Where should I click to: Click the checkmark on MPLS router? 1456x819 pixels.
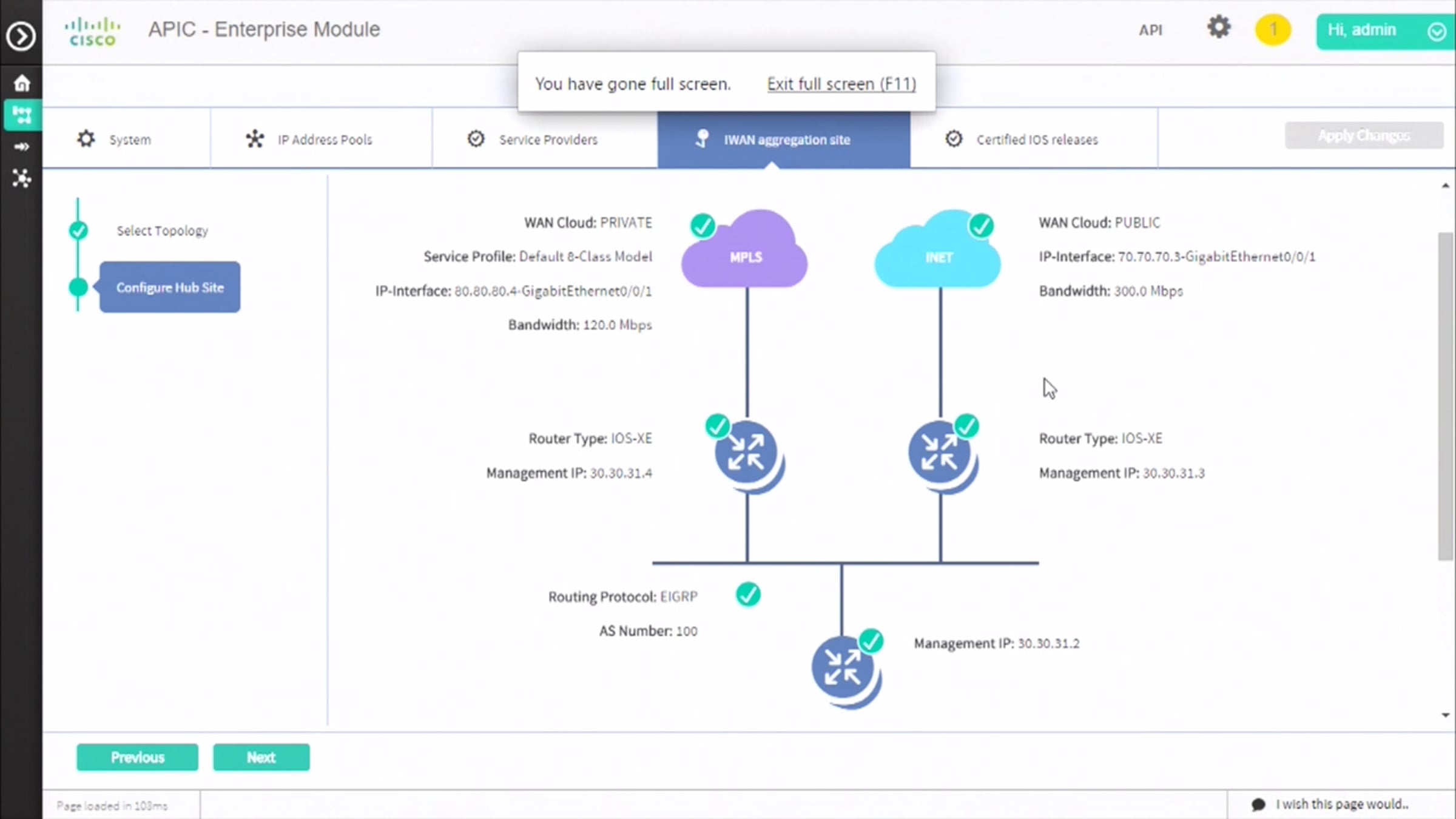click(717, 426)
